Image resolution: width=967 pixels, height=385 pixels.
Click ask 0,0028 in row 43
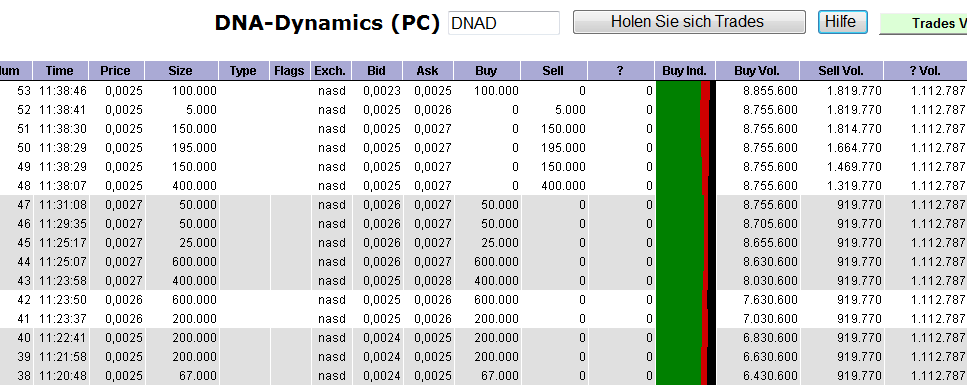pos(433,281)
